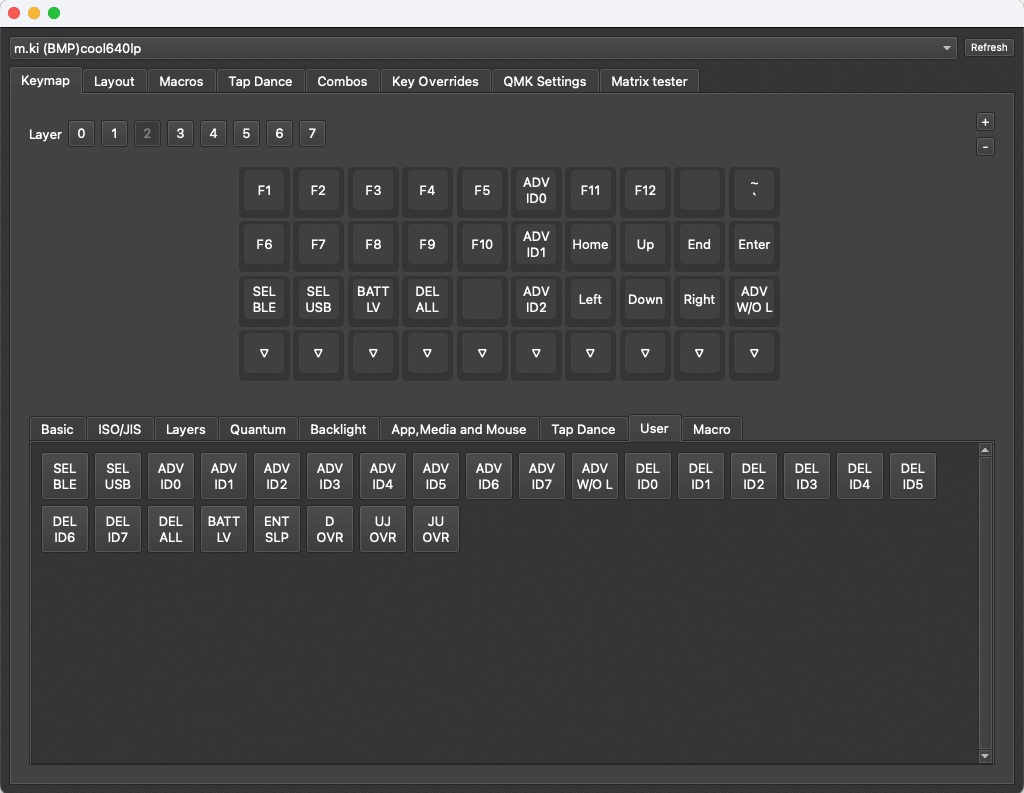Select transparent key below ADV W/O L
Image resolution: width=1024 pixels, height=793 pixels.
(754, 354)
